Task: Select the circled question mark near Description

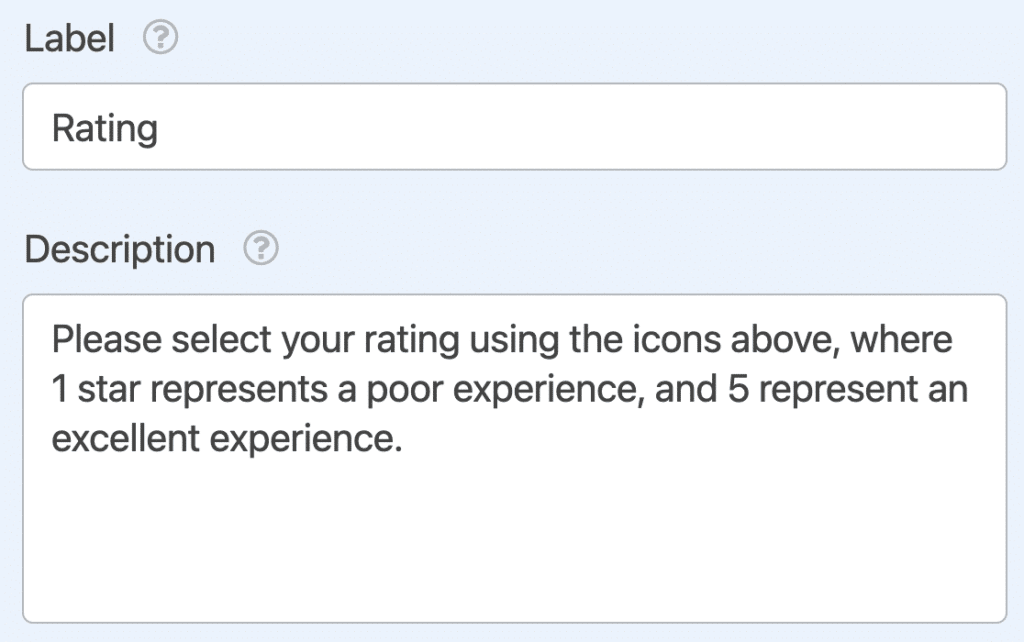Action: point(260,249)
